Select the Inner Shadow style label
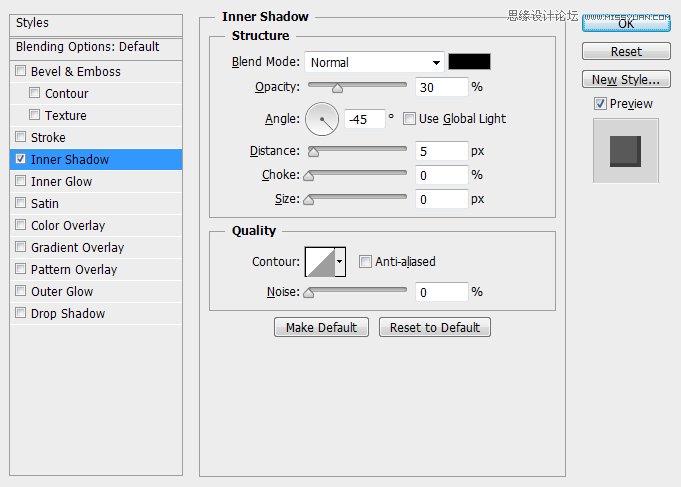Viewport: 681px width, 487px height. pos(70,160)
